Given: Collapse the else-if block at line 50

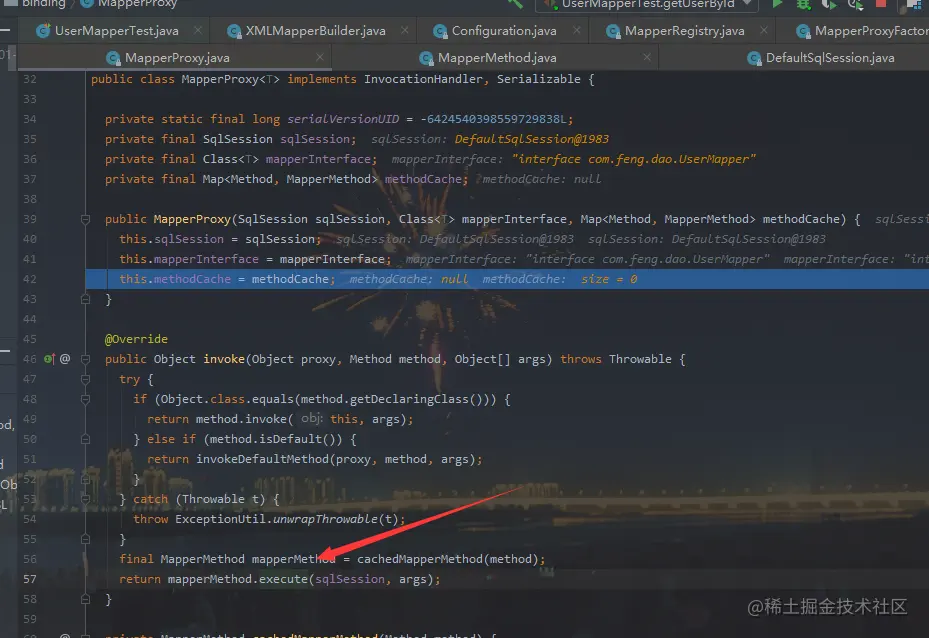Looking at the screenshot, I should 85,440.
